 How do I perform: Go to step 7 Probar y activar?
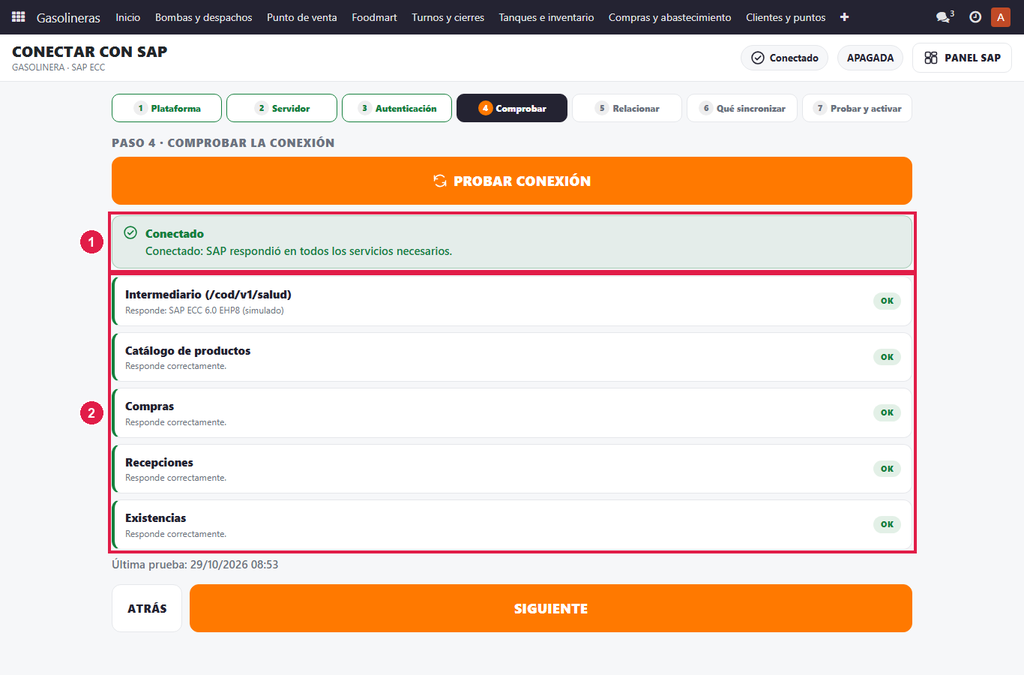tap(857, 108)
